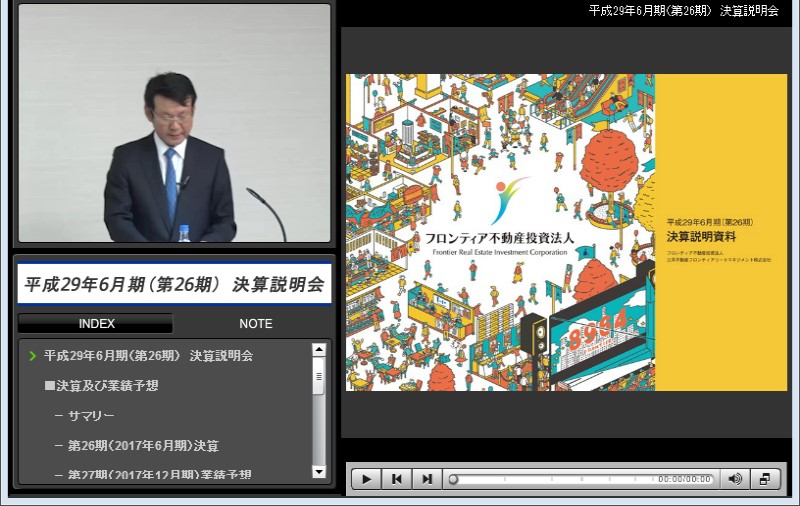Start playback with the play button

(366, 479)
